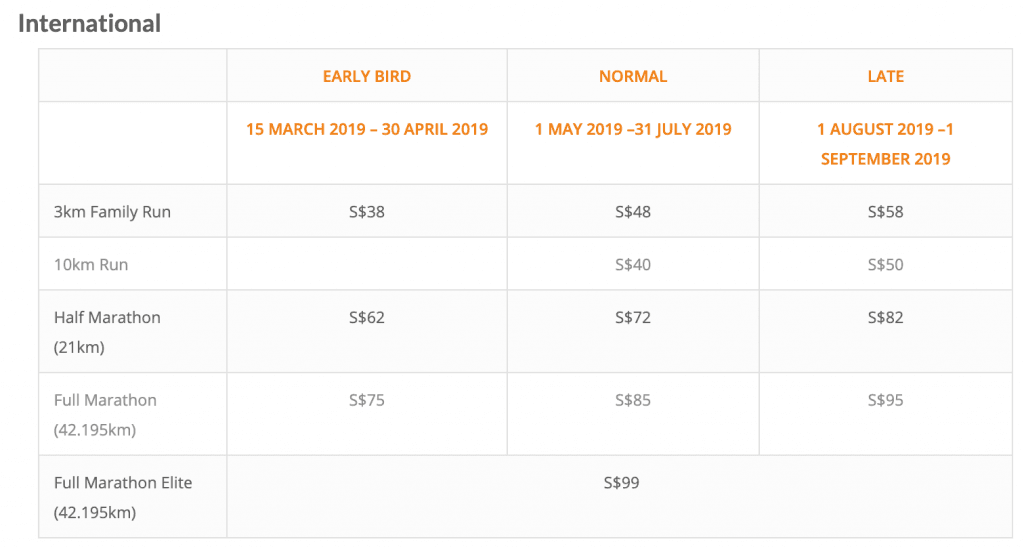This screenshot has width=1024, height=550.
Task: Click the S$40 10km Run price
Action: [633, 265]
